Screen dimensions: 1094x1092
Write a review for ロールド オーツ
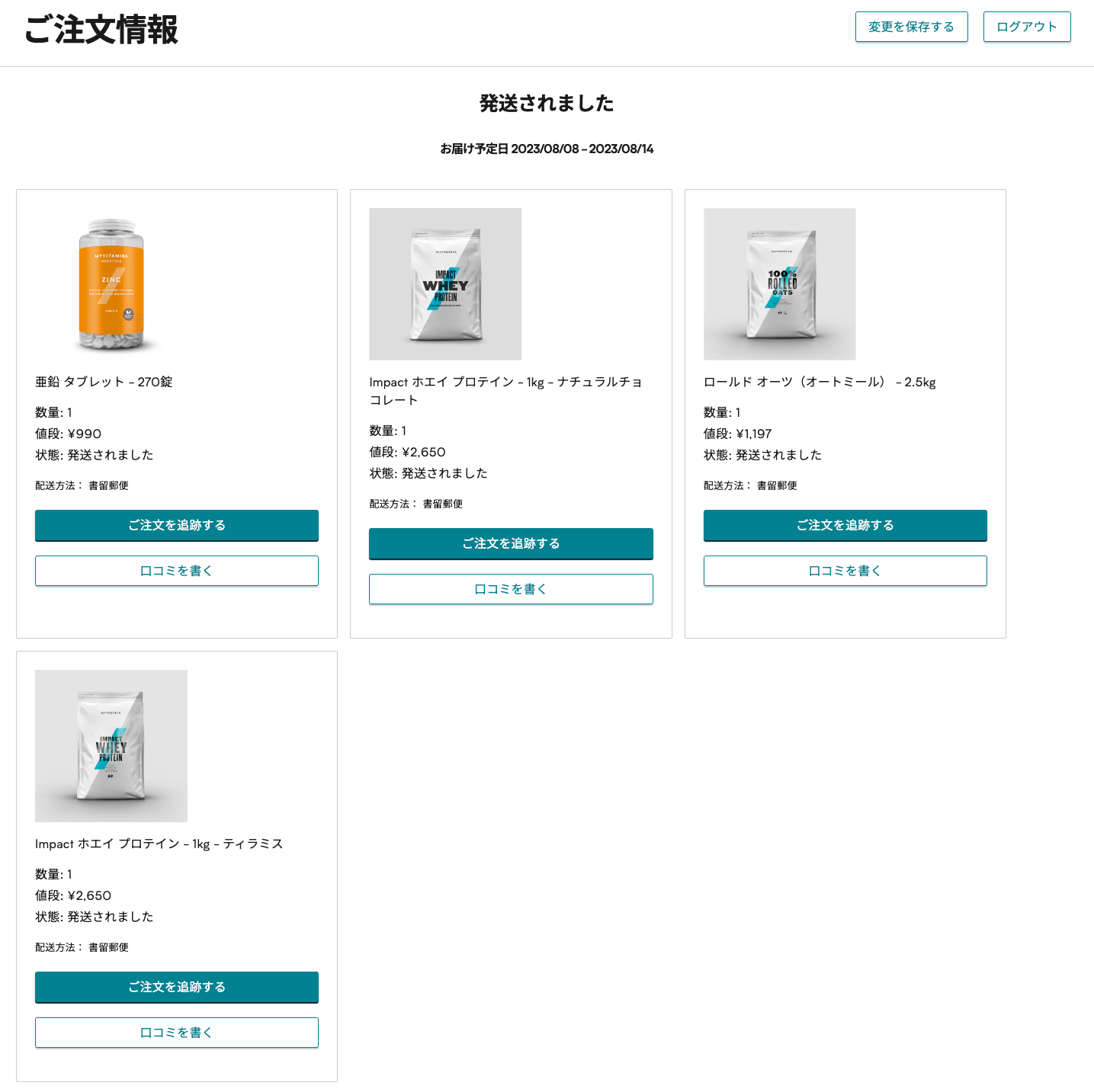tap(845, 571)
